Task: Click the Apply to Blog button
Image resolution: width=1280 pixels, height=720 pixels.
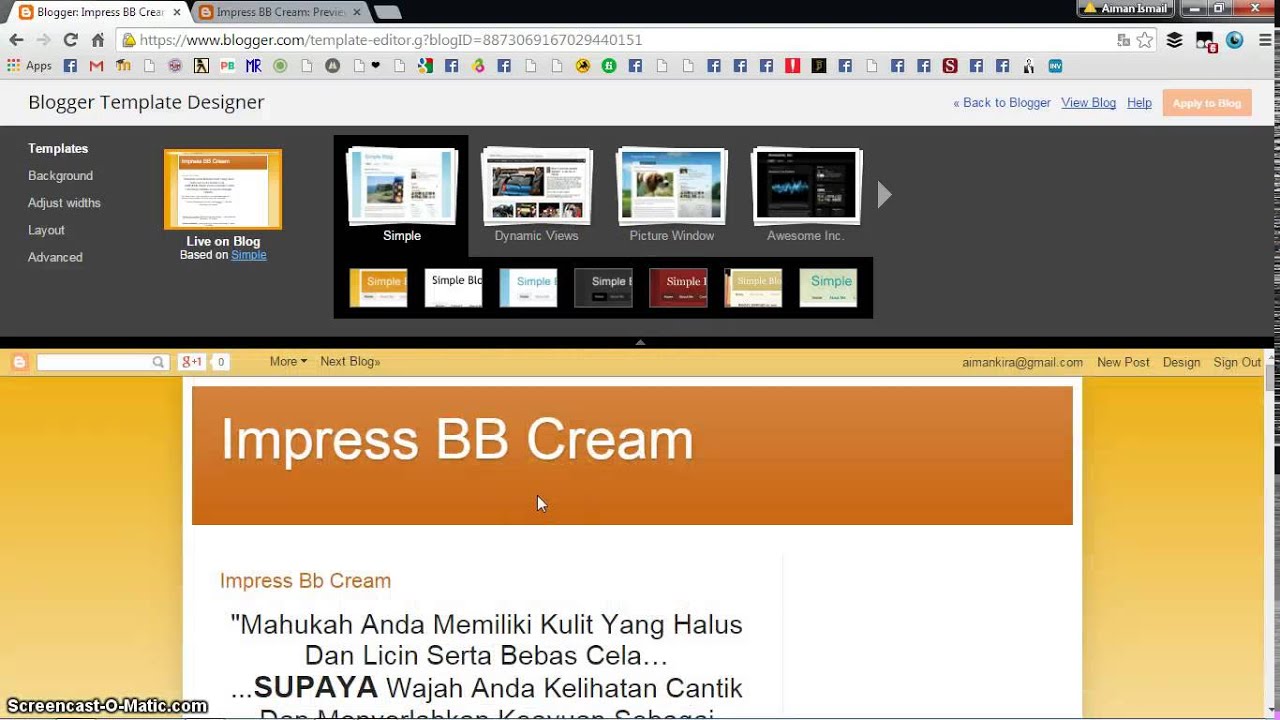Action: [1207, 103]
